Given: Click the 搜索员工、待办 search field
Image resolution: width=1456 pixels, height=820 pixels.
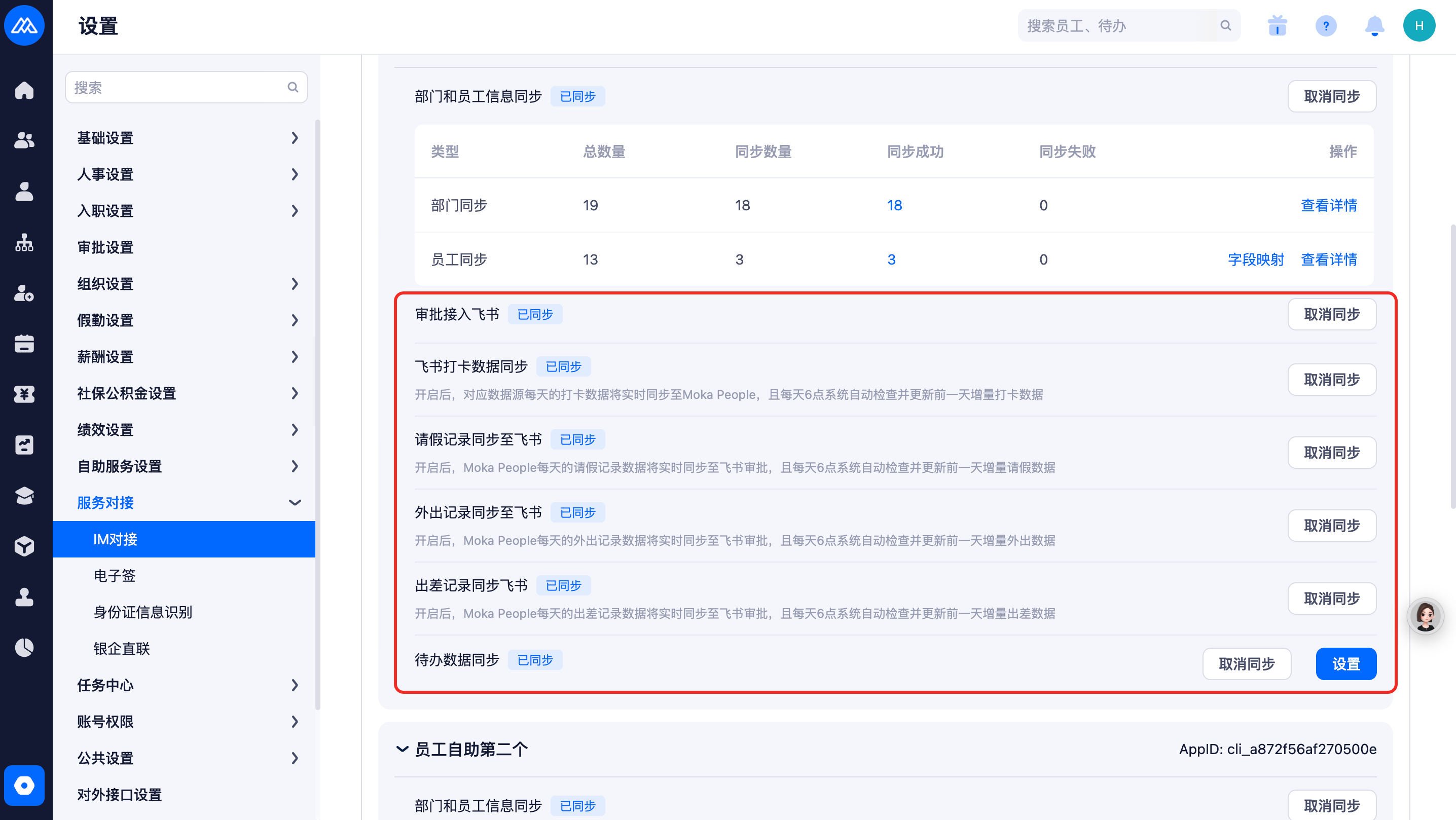Looking at the screenshot, I should [1119, 26].
